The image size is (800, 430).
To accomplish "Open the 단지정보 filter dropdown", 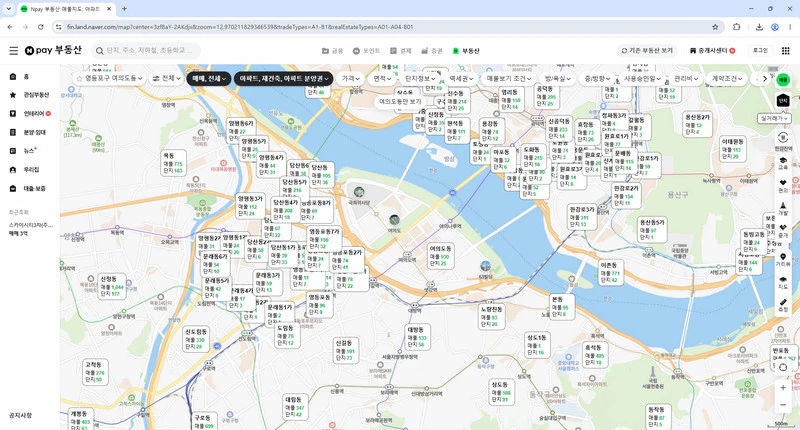I will (420, 79).
